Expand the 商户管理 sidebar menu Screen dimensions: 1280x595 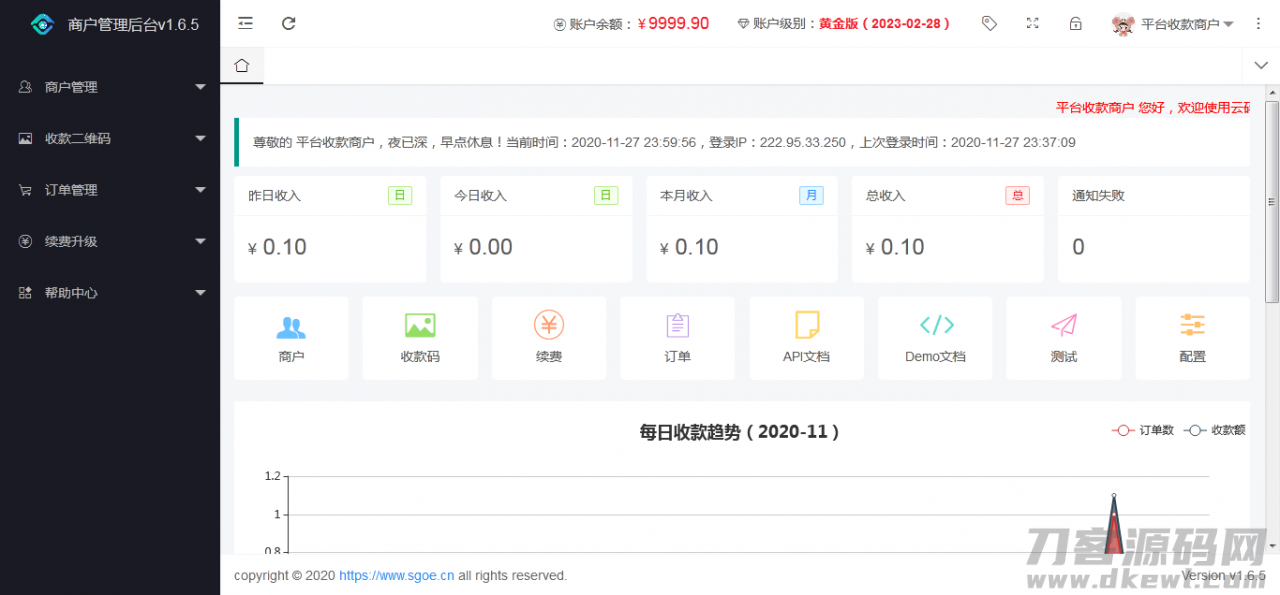coord(110,87)
